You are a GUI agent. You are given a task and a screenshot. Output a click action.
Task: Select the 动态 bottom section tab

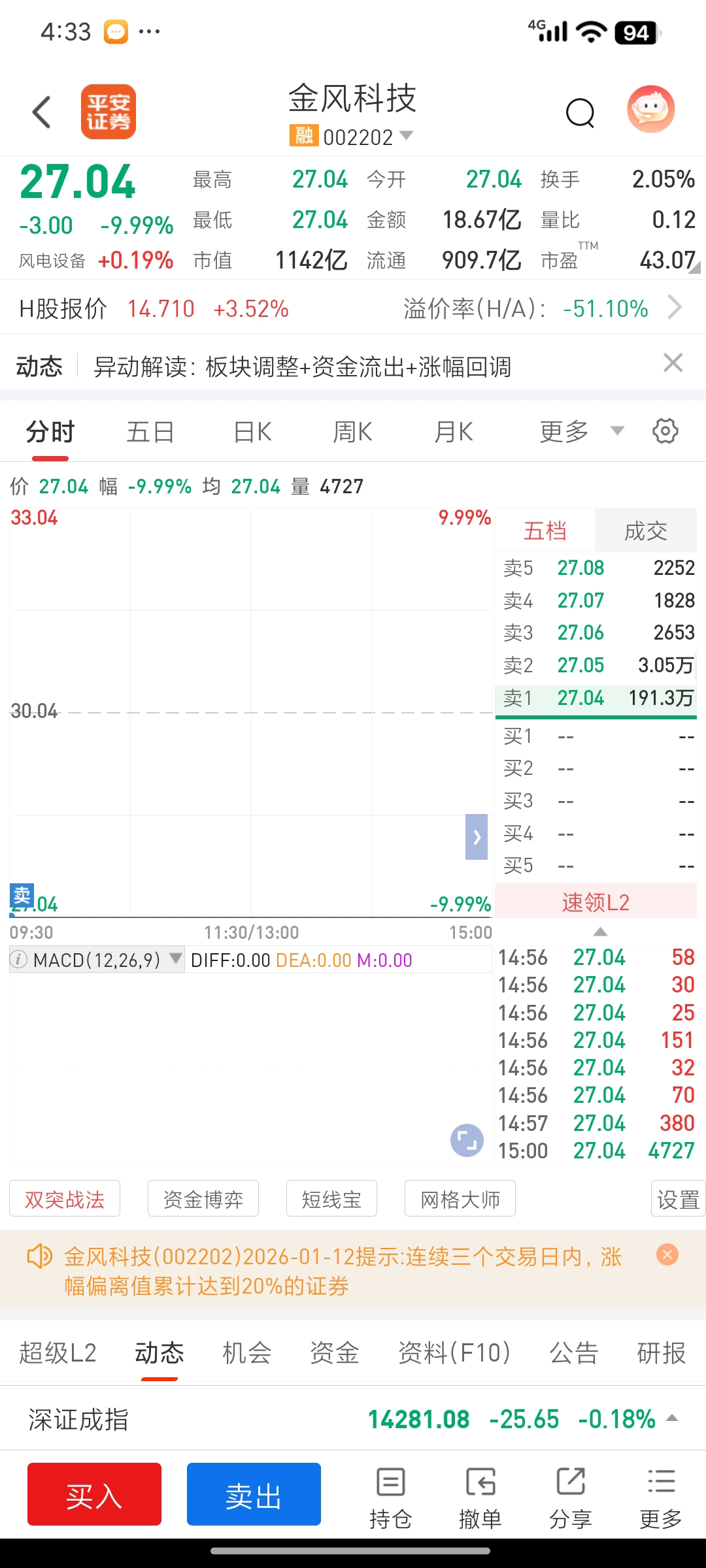pos(160,1352)
